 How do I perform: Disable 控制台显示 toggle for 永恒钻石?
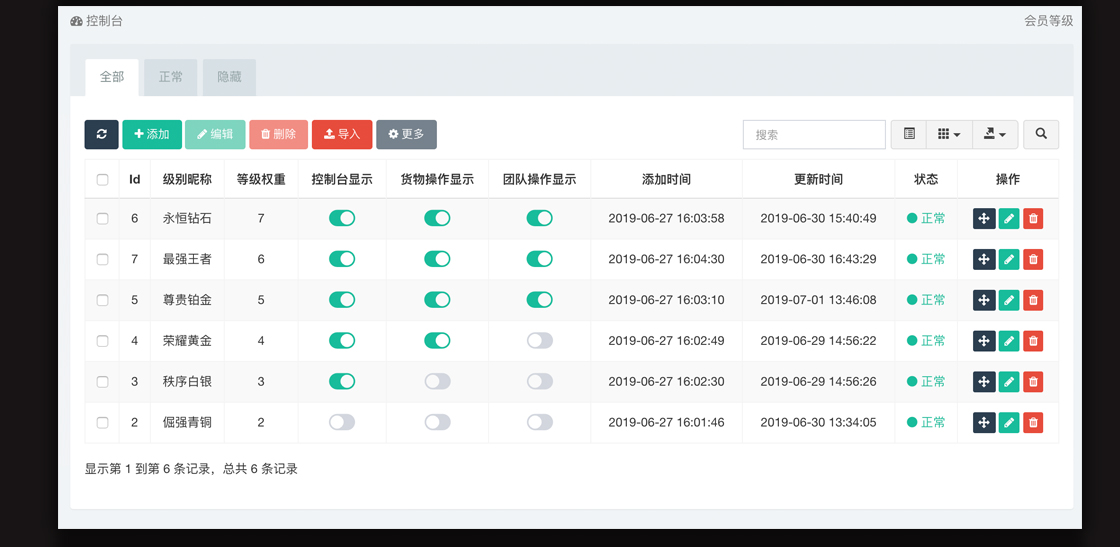point(342,218)
